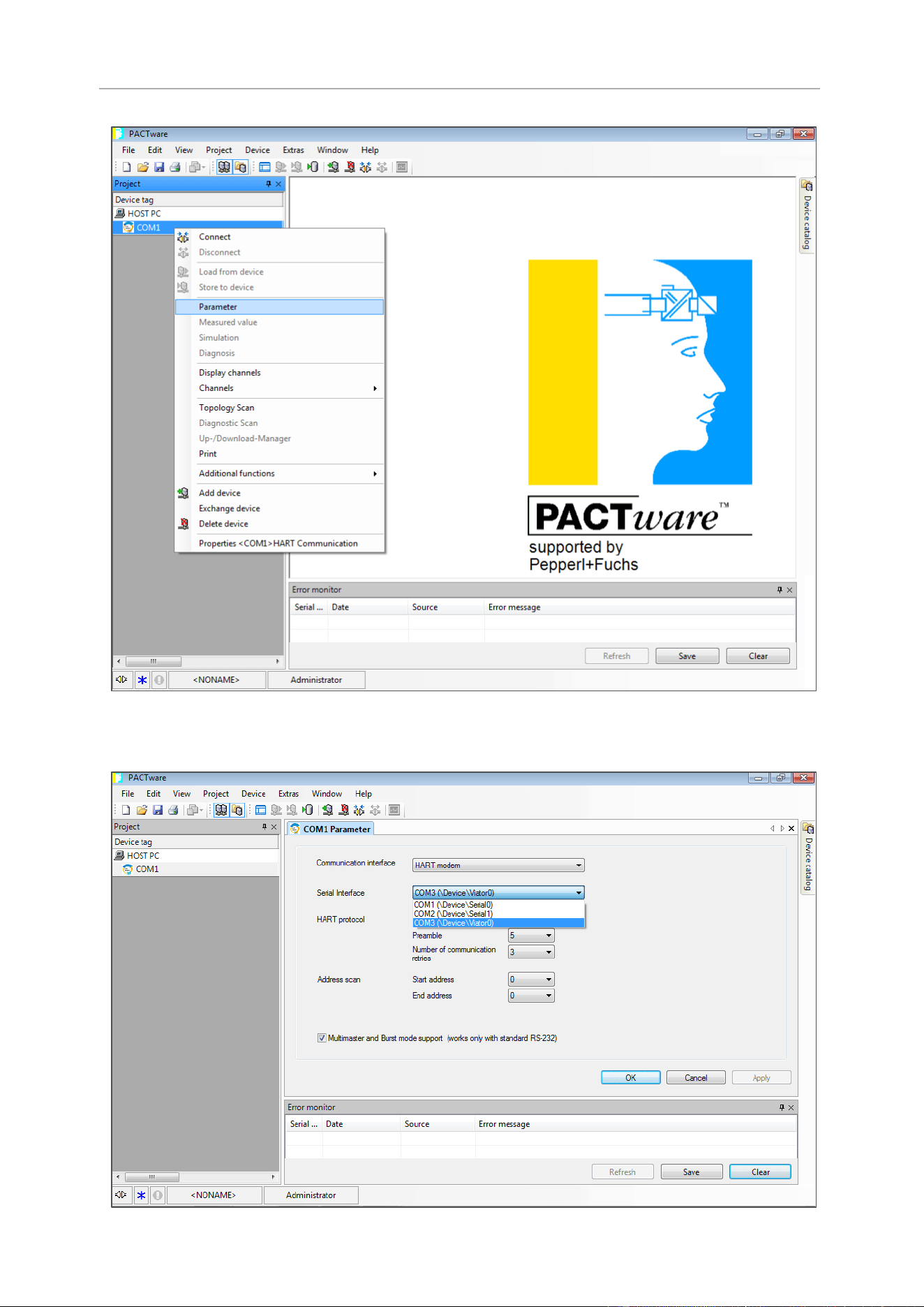Image resolution: width=924 pixels, height=1307 pixels.
Task: Click Delete device toolbar icon in upper window
Action: pyautogui.click(x=350, y=168)
